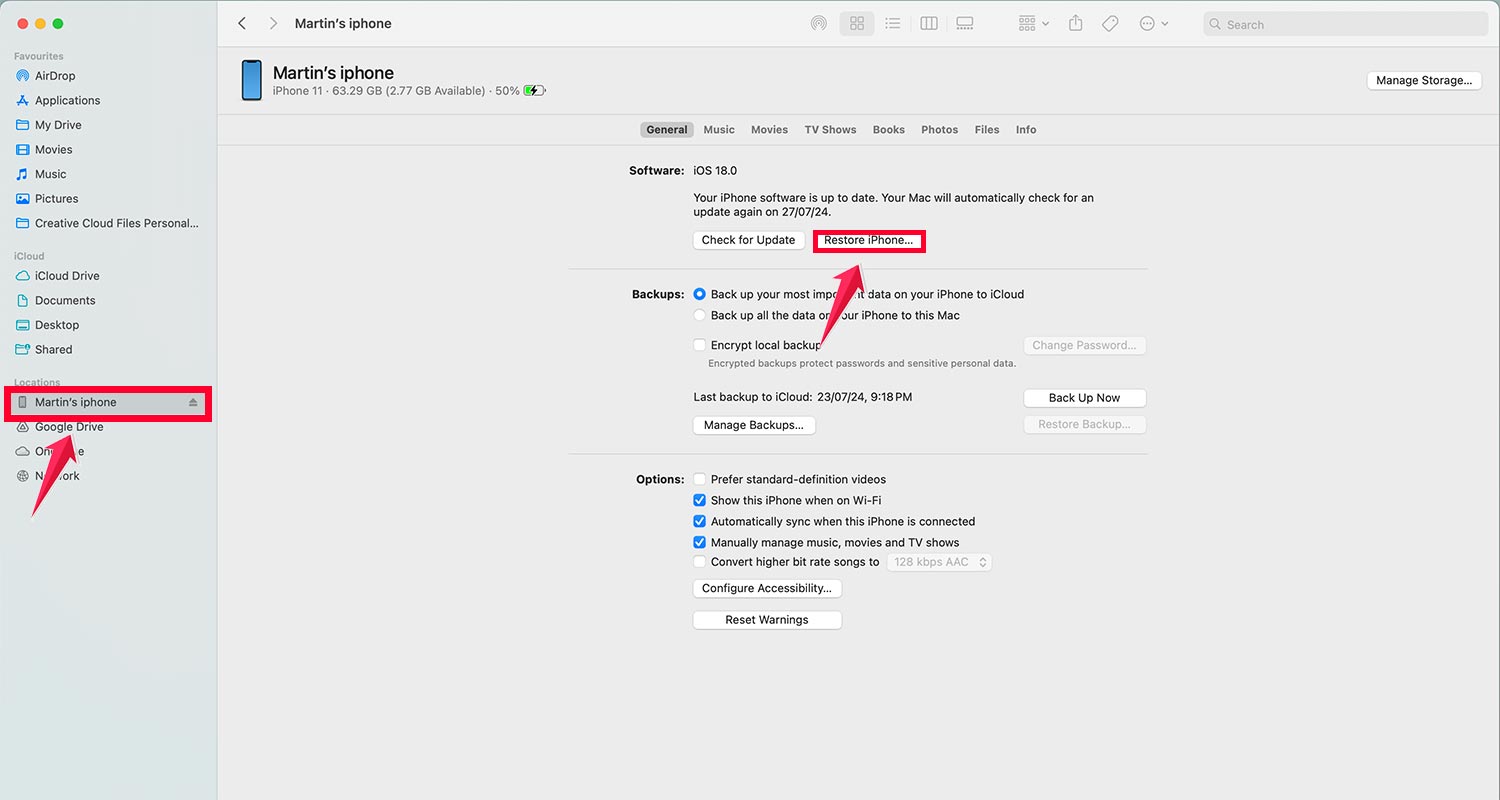Screen dimensions: 1500x800
Task: Switch to the Photos tab
Action: [x=939, y=129]
